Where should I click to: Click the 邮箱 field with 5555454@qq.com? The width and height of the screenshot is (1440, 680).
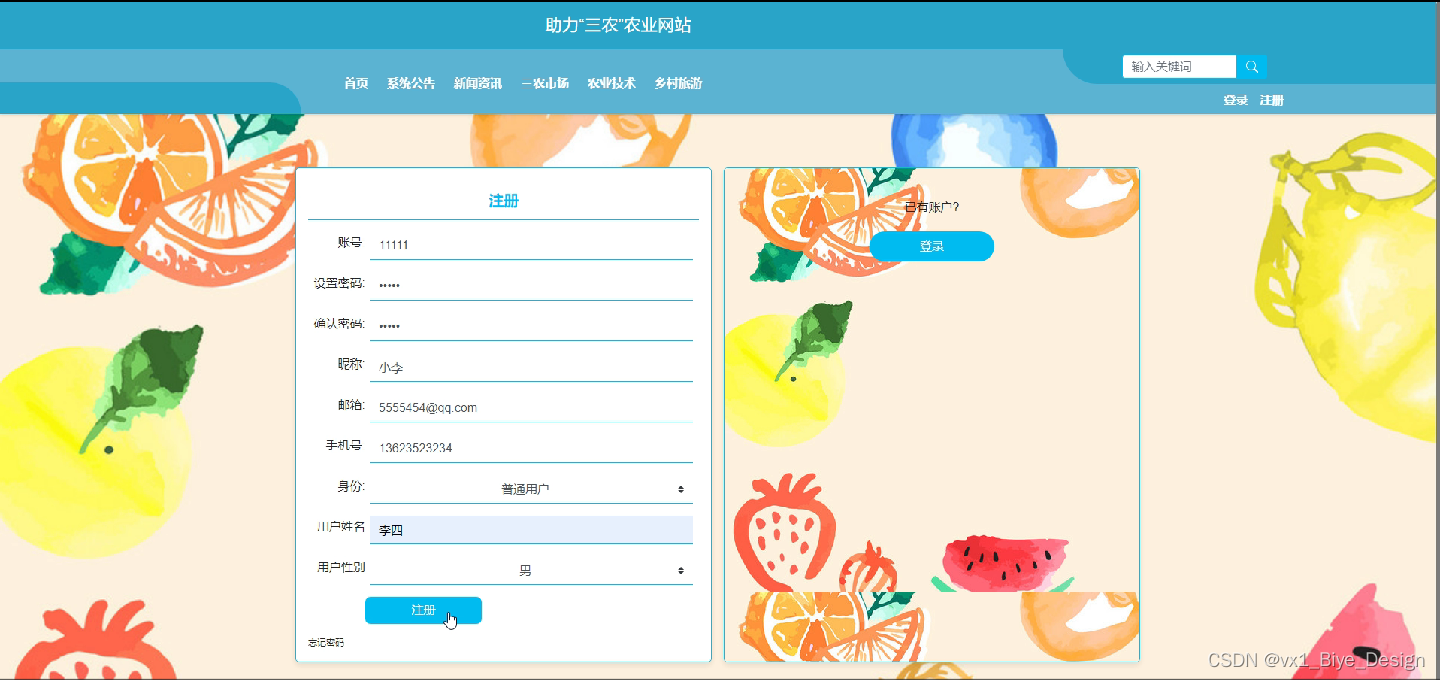531,408
